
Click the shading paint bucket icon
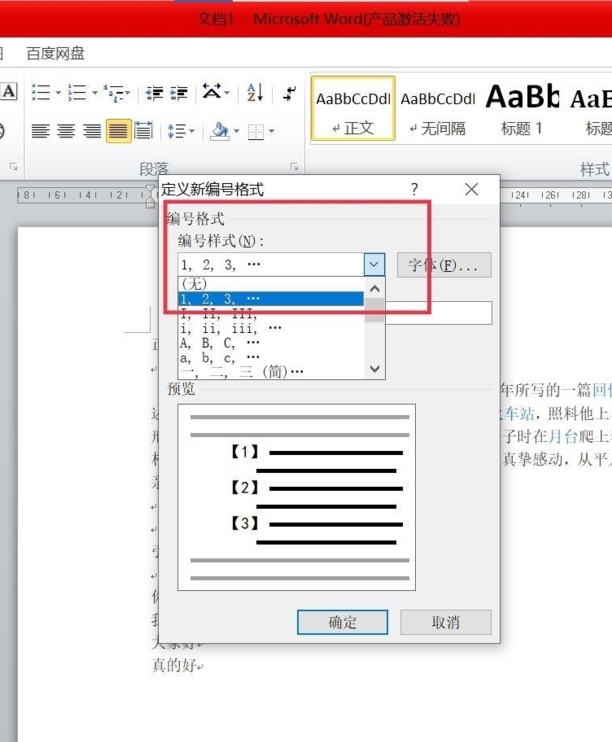point(220,131)
